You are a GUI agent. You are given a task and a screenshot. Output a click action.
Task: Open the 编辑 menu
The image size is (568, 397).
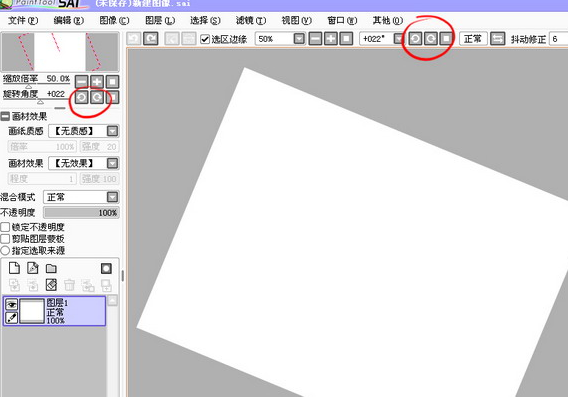[x=68, y=20]
